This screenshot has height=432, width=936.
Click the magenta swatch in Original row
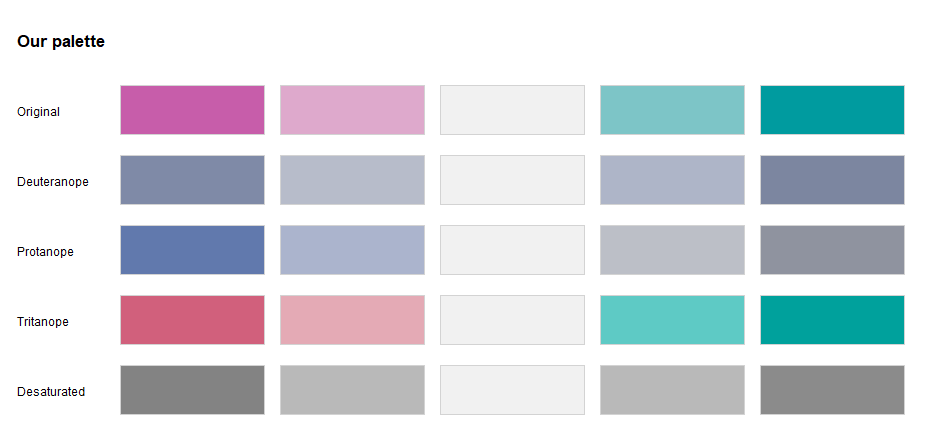pyautogui.click(x=192, y=110)
